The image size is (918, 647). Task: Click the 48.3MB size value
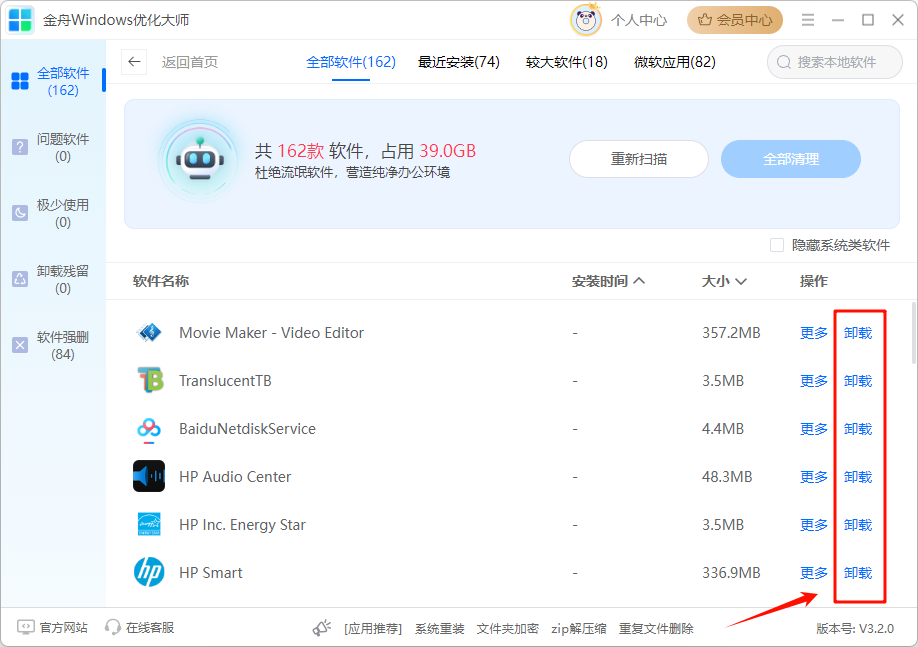pyautogui.click(x=727, y=477)
